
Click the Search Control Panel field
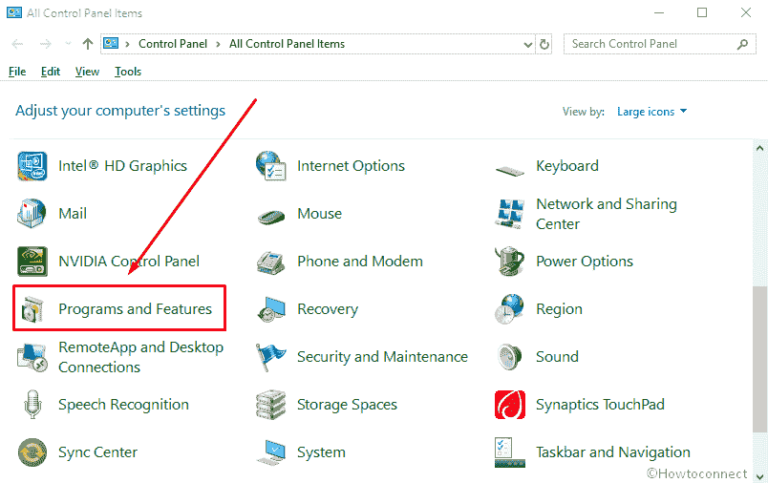tap(659, 44)
